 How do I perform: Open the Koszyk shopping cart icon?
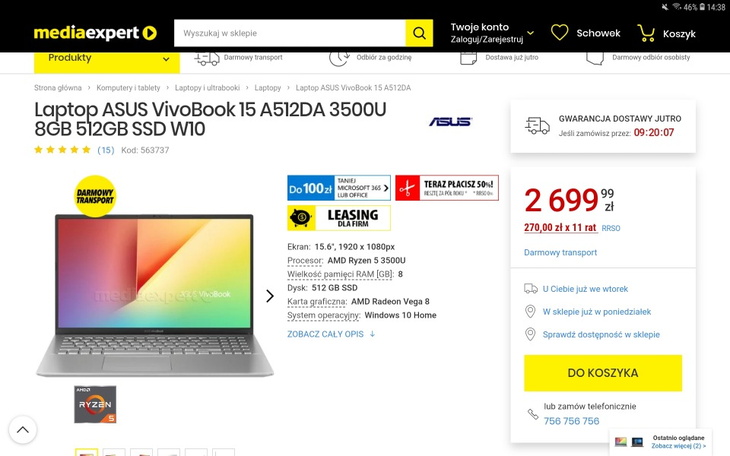(x=647, y=33)
